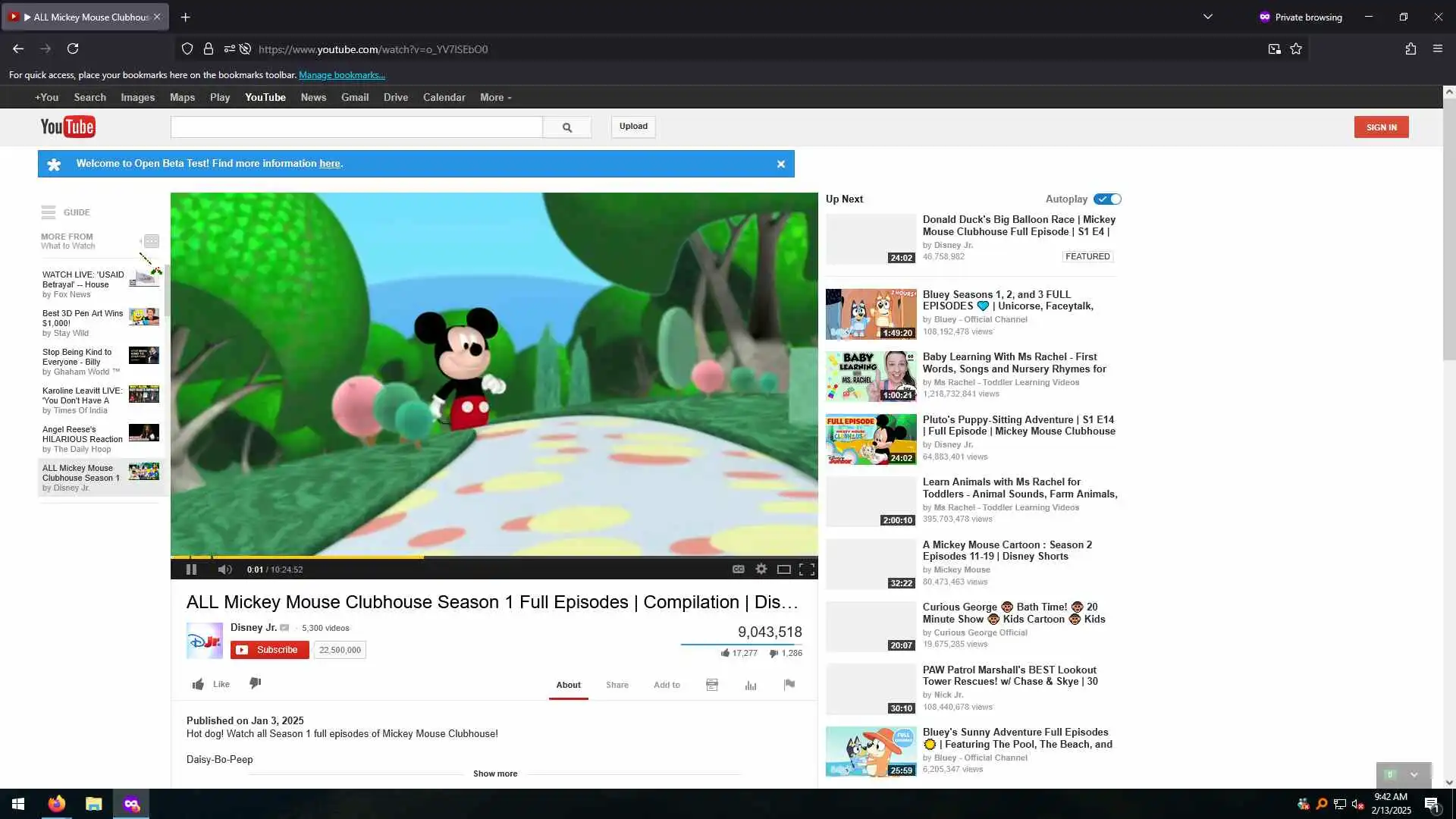Screen dimensions: 1456x819
Task: Open the Add to tab
Action: point(667,685)
